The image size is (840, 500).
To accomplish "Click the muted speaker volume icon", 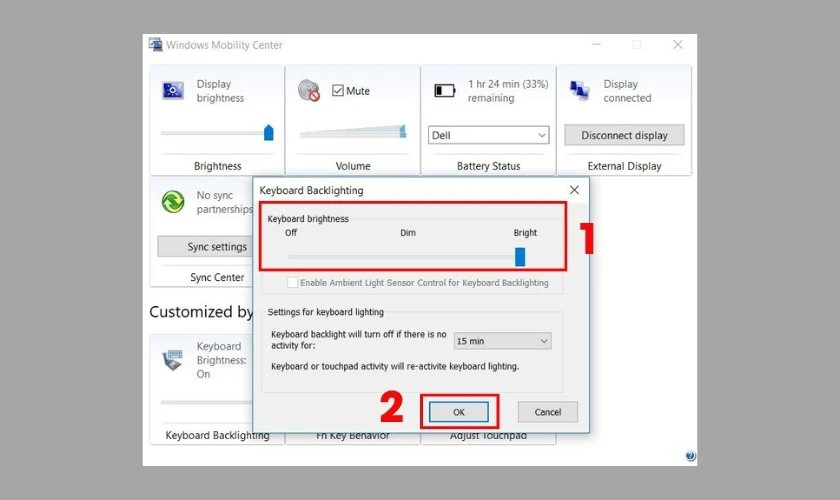I will pos(309,91).
